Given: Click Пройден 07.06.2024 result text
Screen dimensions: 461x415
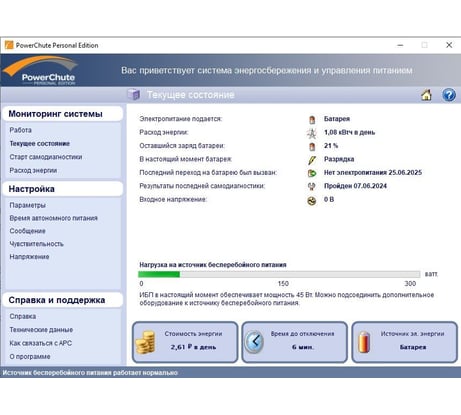Looking at the screenshot, I should tap(355, 186).
